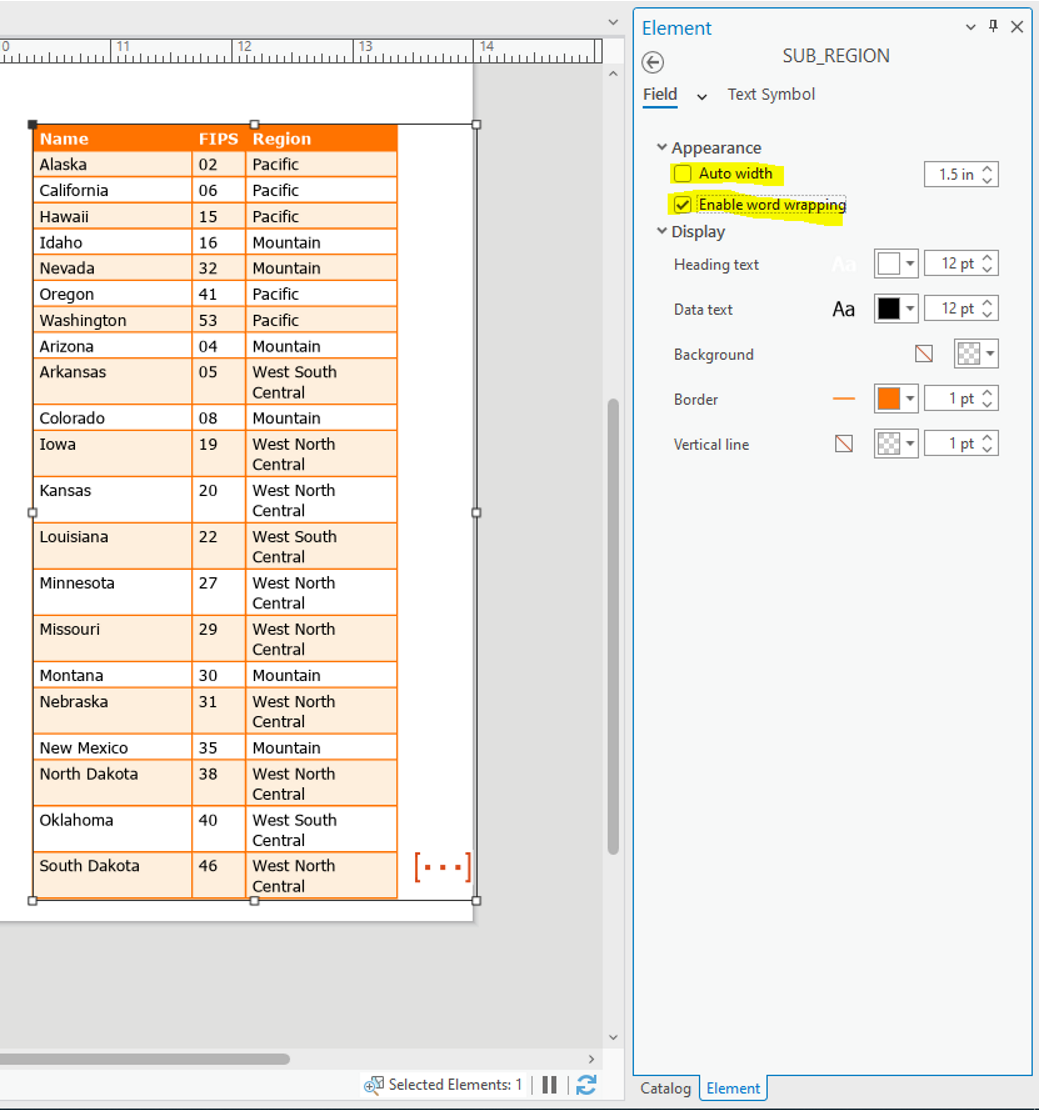Open the Border color dropdown

coord(908,398)
